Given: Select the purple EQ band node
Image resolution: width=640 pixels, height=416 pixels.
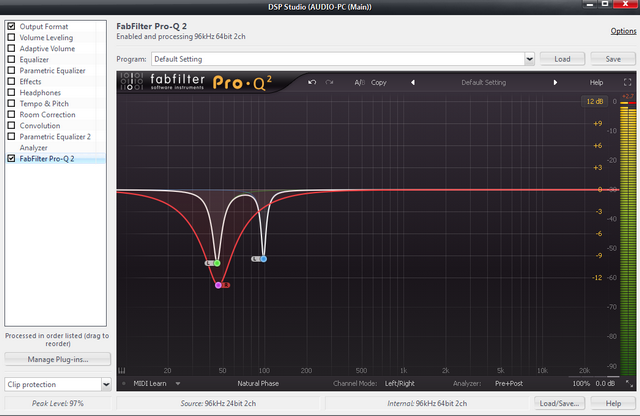Looking at the screenshot, I should [218, 285].
